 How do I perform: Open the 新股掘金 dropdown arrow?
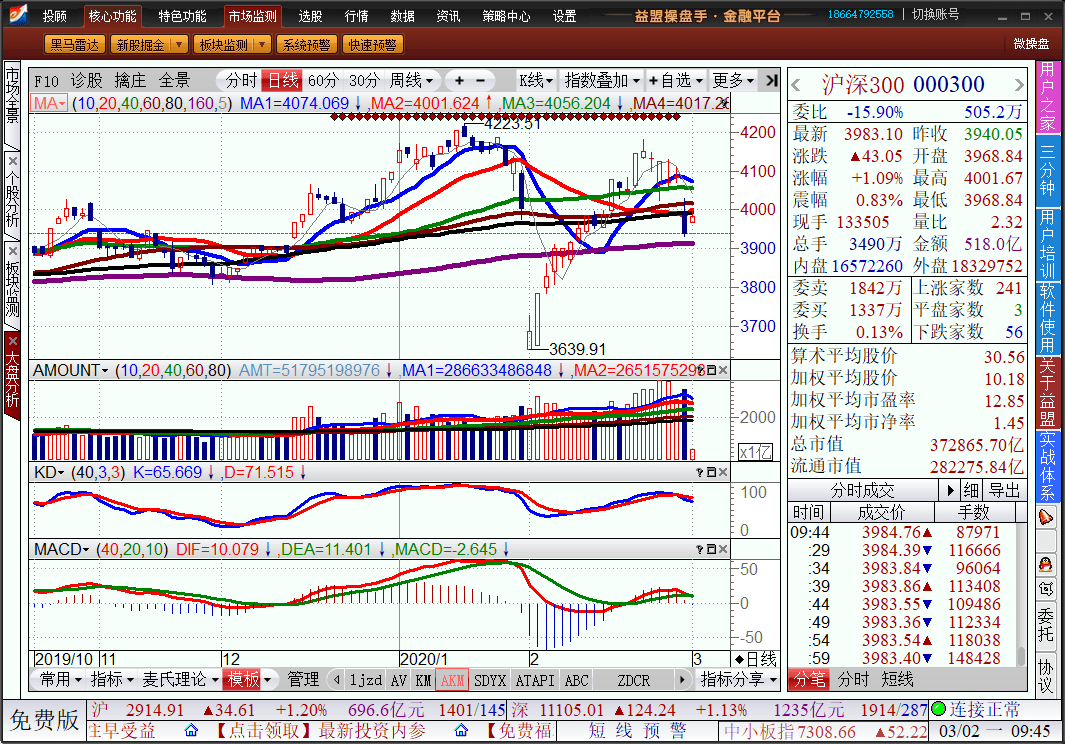(x=179, y=45)
